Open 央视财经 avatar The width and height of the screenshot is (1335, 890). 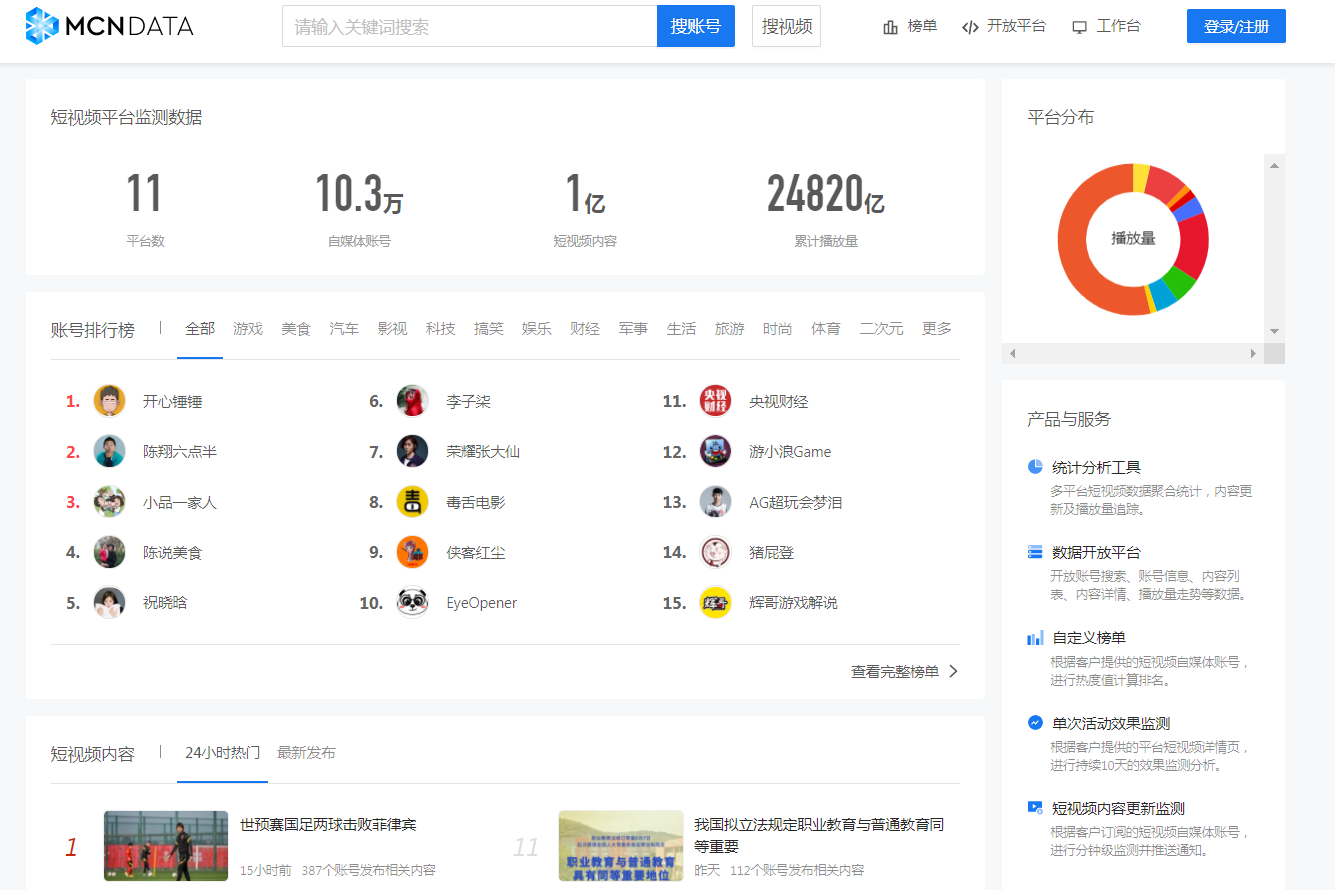(715, 401)
